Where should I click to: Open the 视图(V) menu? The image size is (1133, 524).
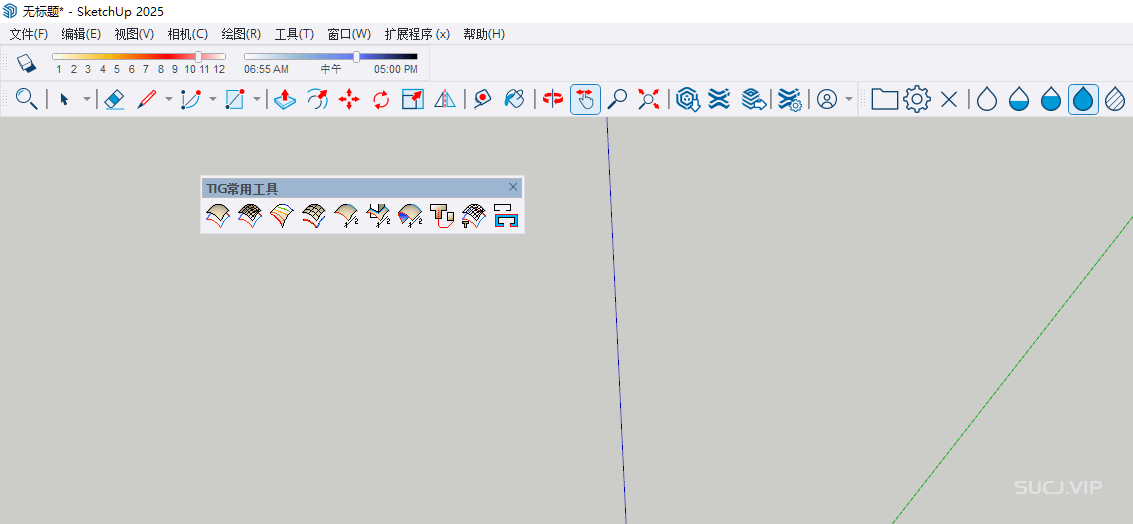(134, 34)
